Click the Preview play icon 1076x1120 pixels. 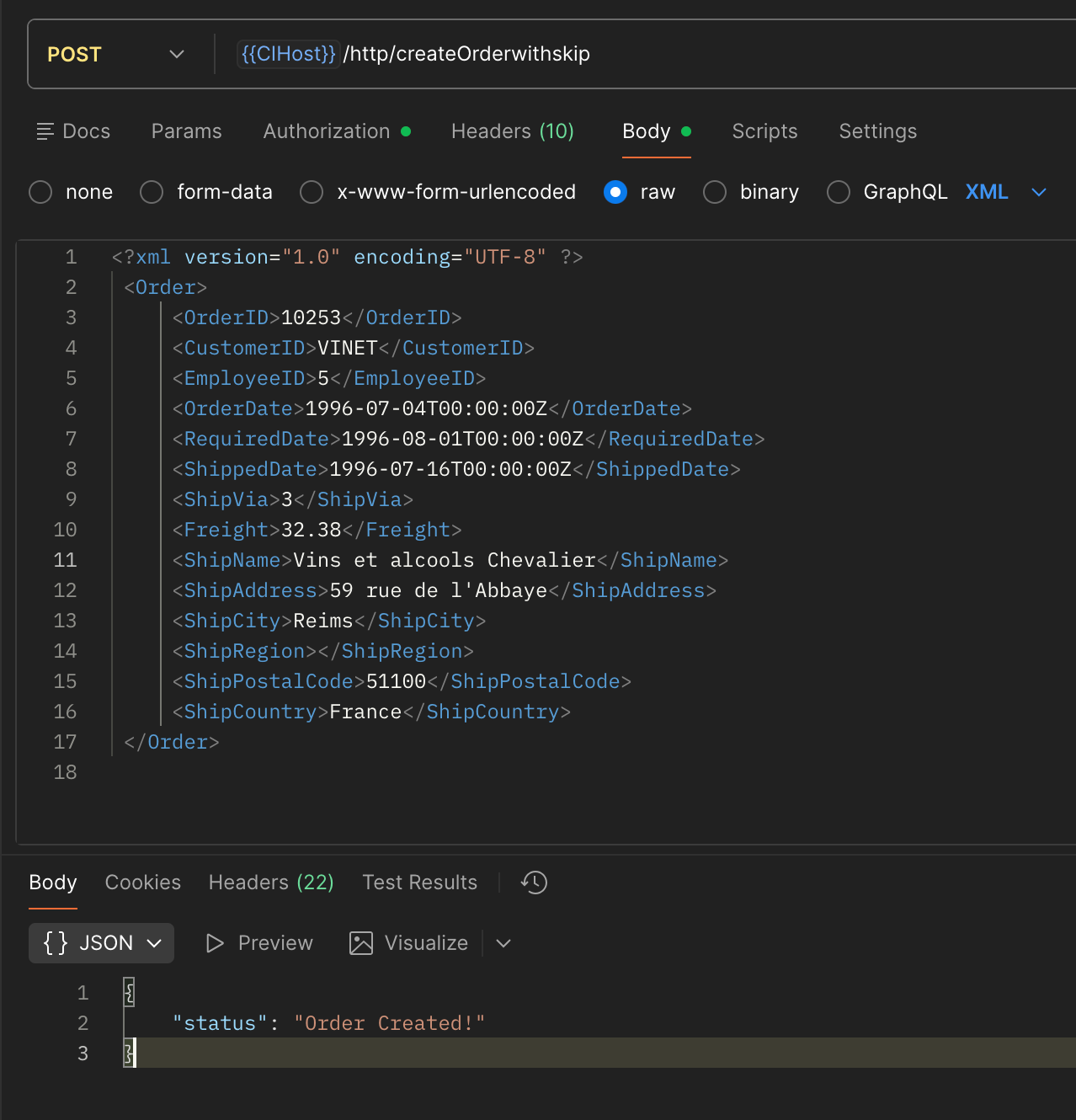coord(215,943)
